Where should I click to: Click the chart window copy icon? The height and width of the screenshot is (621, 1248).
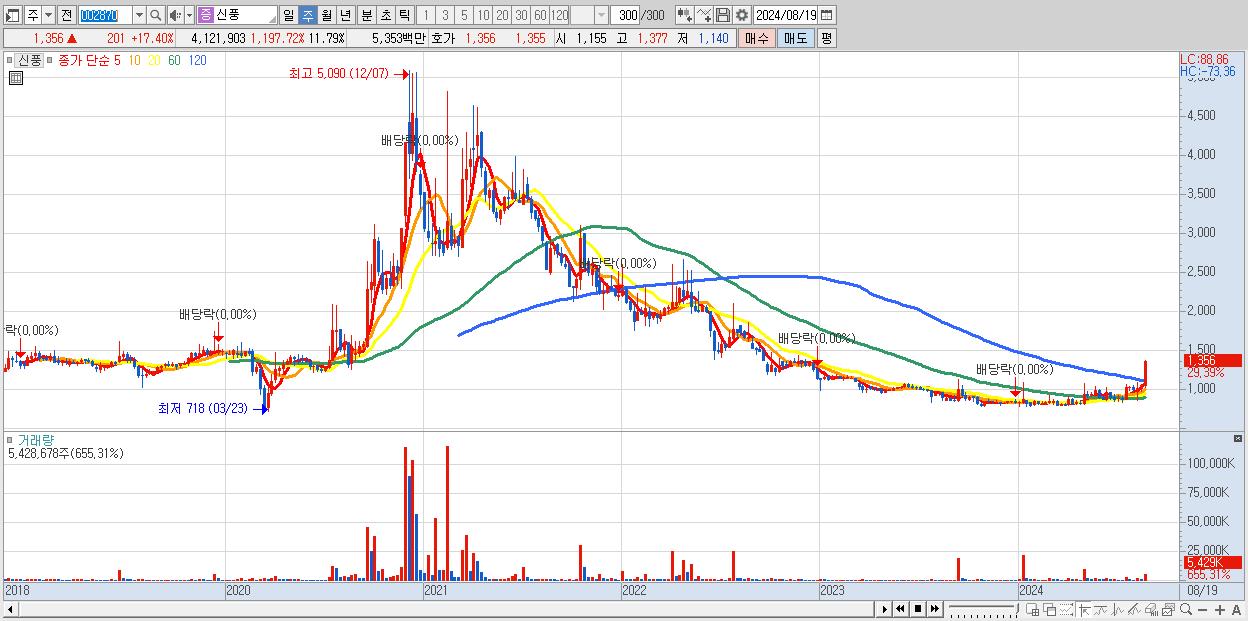[1169, 609]
